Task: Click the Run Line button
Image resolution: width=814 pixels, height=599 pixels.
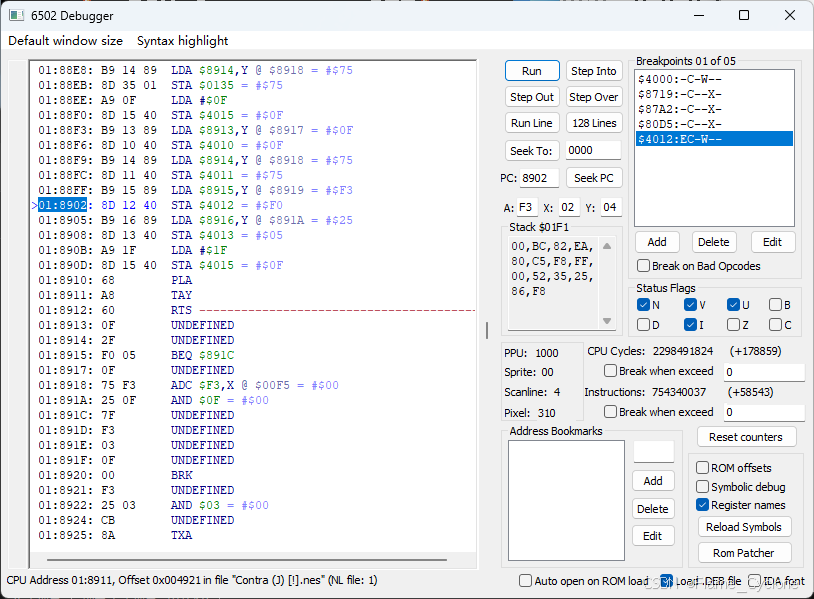Action: pyautogui.click(x=532, y=123)
